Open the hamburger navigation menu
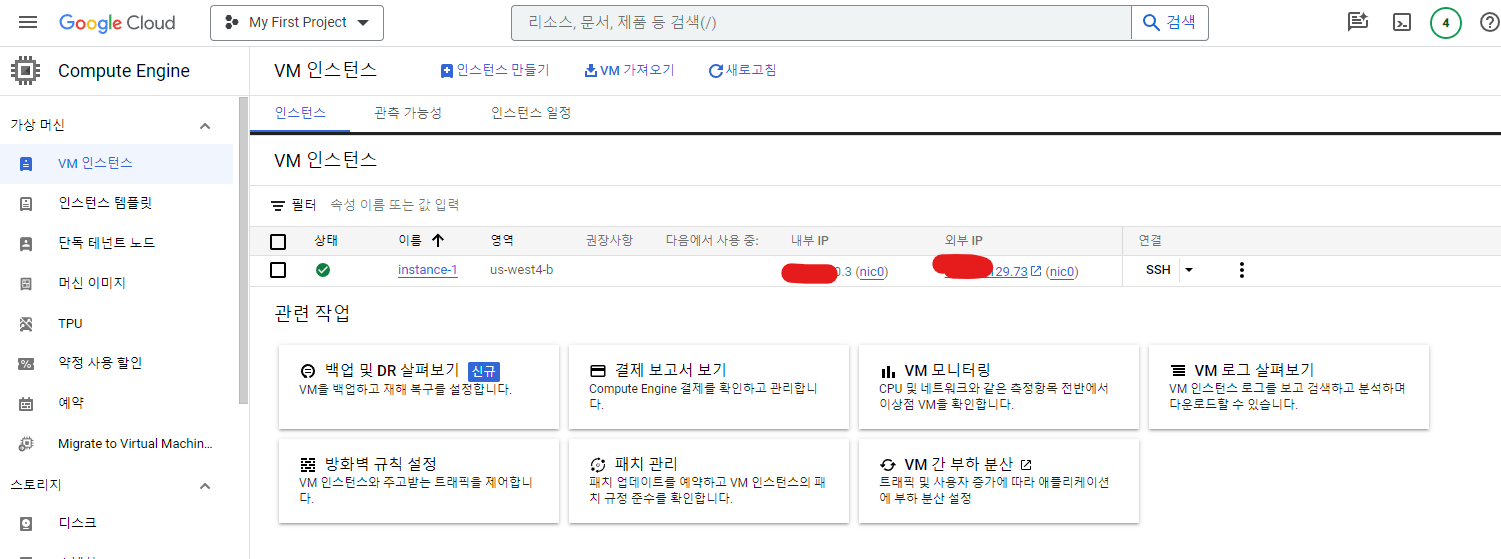The height and width of the screenshot is (559, 1501). pos(28,22)
